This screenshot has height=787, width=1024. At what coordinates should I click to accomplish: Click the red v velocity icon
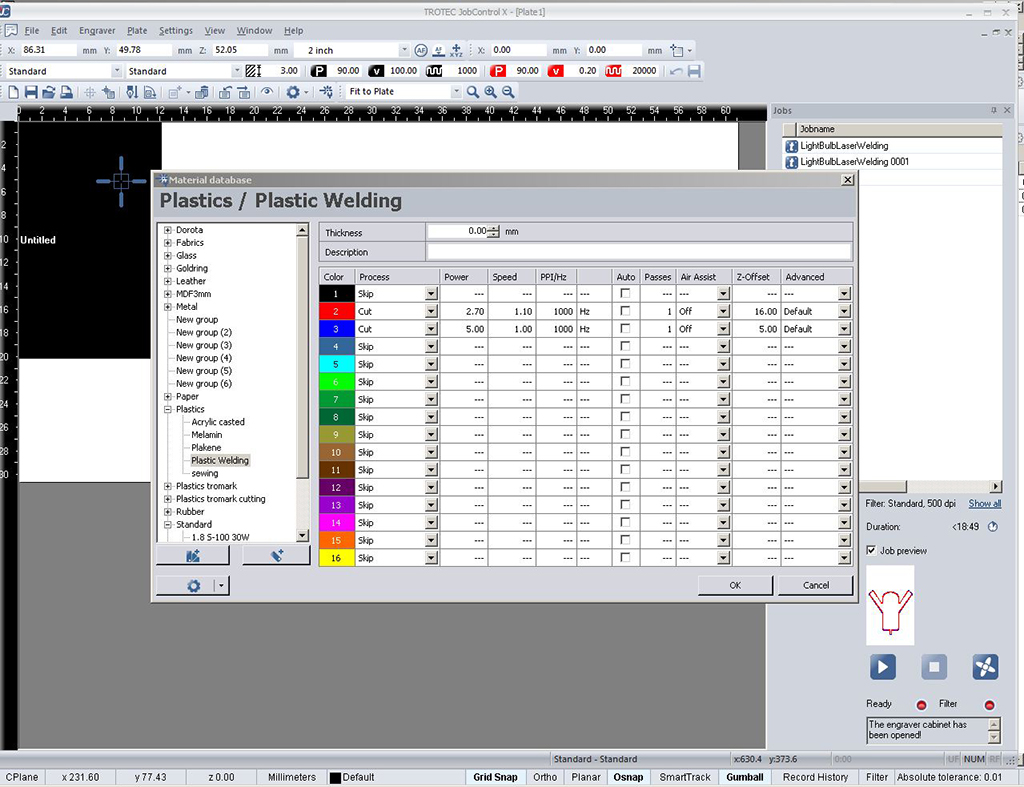click(x=556, y=71)
